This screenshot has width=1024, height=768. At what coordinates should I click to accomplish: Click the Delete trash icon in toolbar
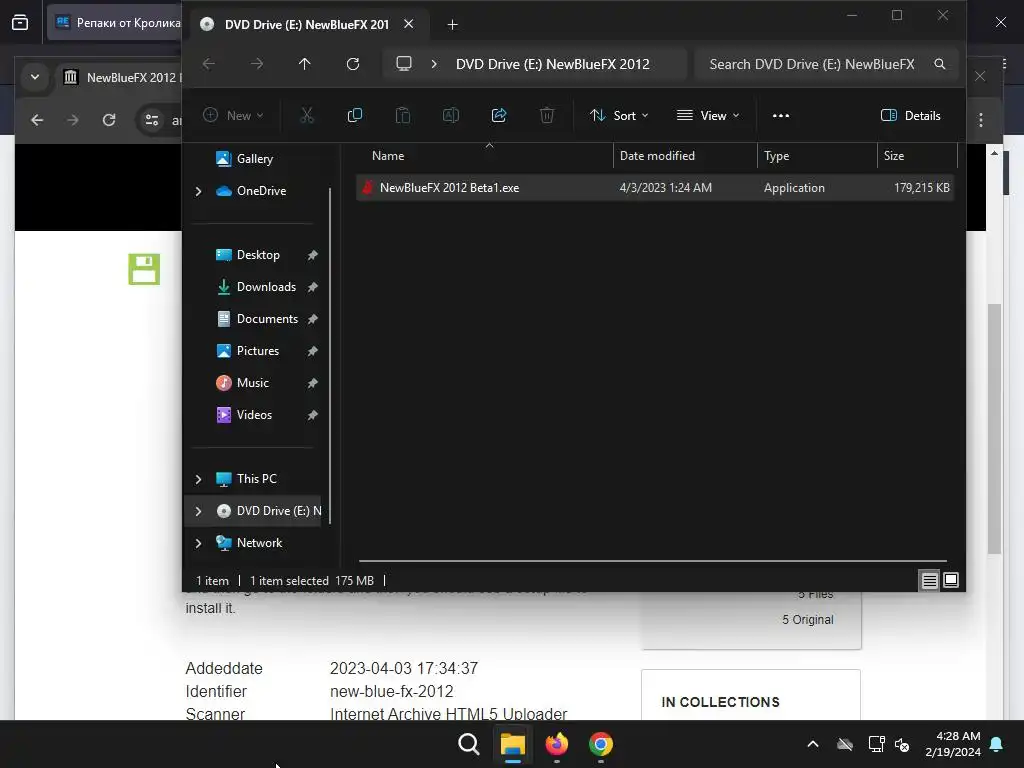tap(547, 116)
